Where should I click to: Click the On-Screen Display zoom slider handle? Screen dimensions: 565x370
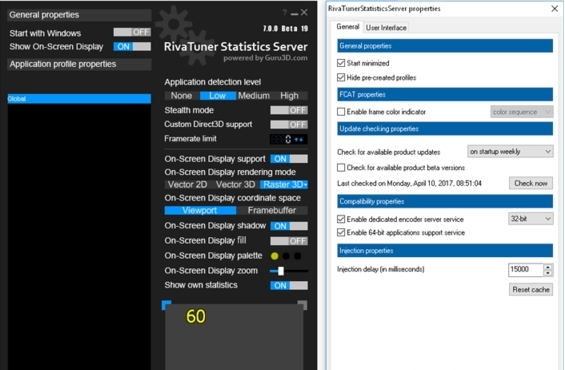click(x=281, y=271)
